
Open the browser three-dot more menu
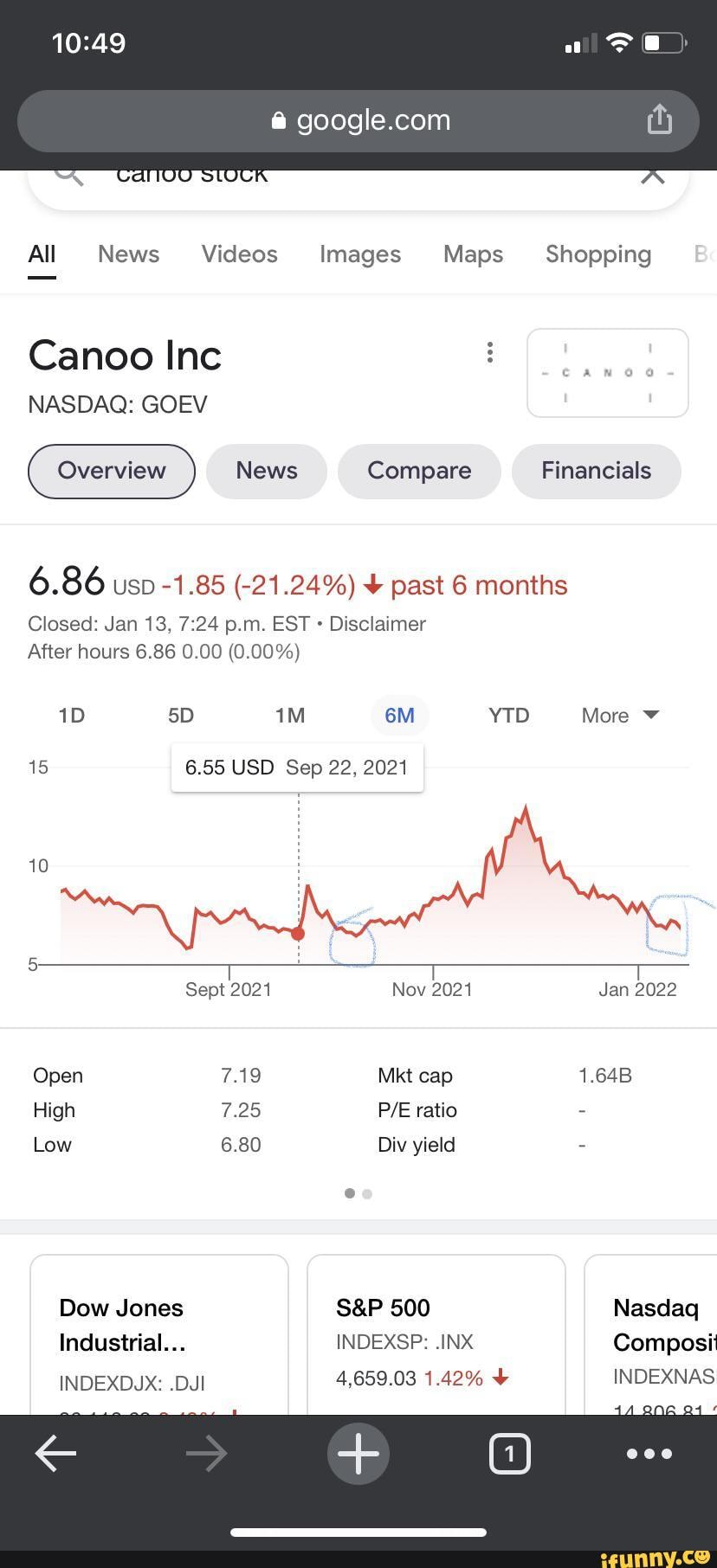pos(649,1454)
